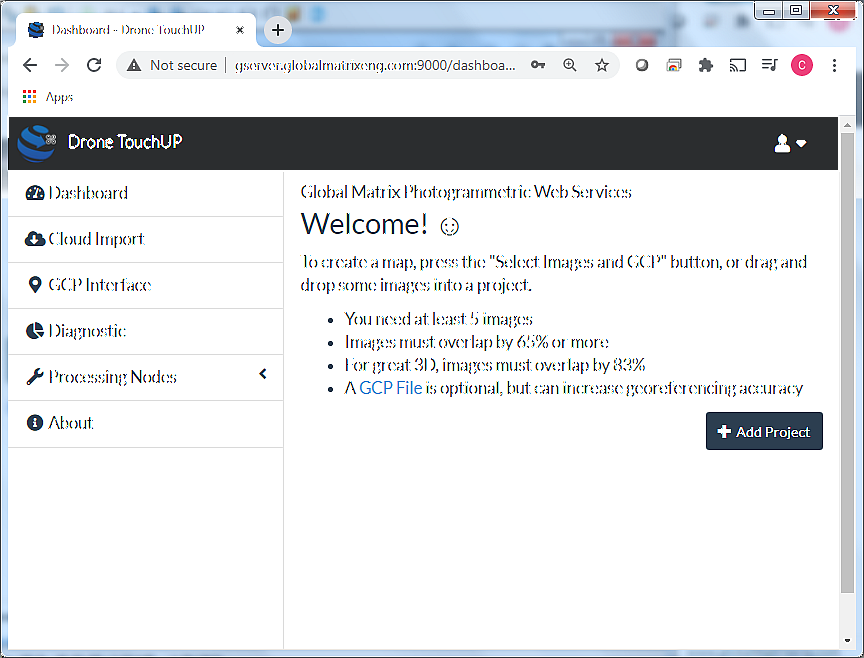Click the page vertical scrollbar
The width and height of the screenshot is (864, 658).
tap(847, 360)
